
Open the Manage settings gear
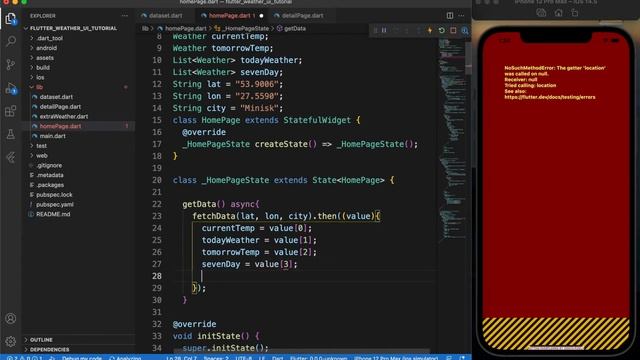(11, 341)
